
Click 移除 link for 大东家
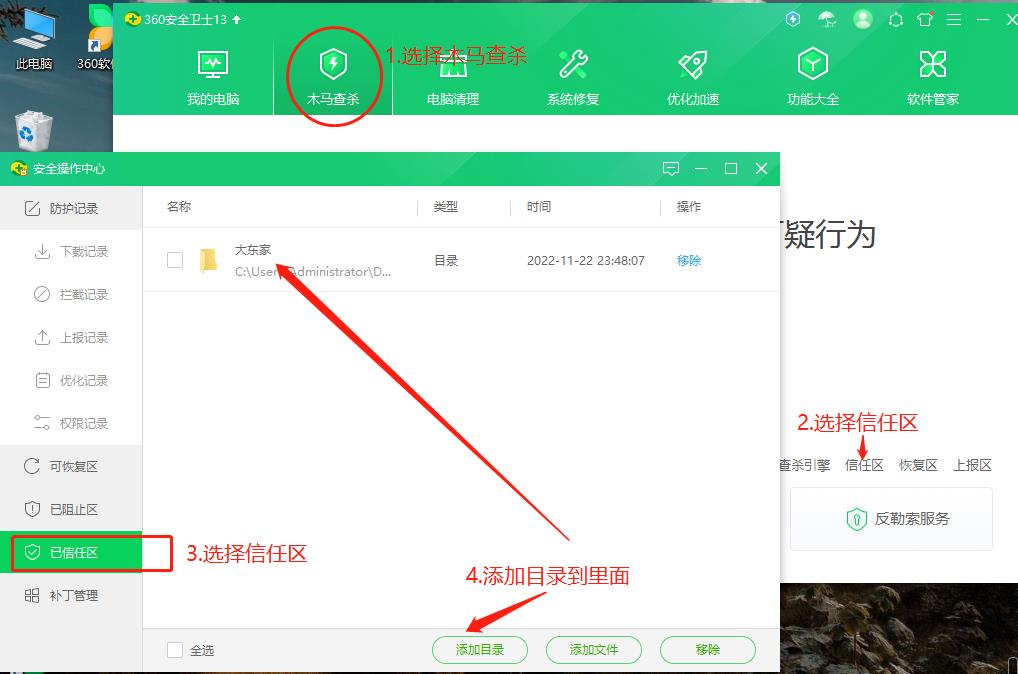coord(689,260)
